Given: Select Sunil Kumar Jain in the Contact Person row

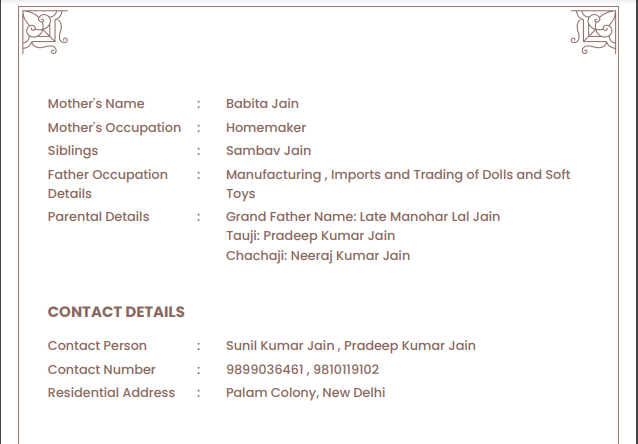Looking at the screenshot, I should (x=281, y=346).
